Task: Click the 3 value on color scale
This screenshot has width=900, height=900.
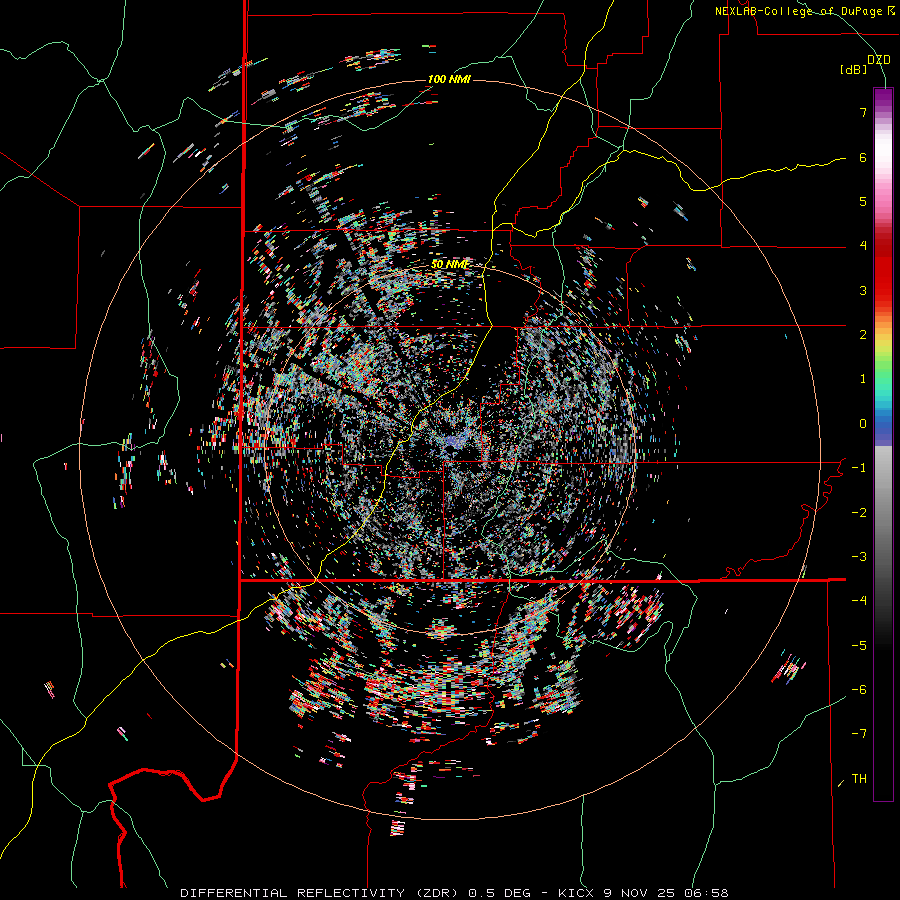Action: [863, 290]
